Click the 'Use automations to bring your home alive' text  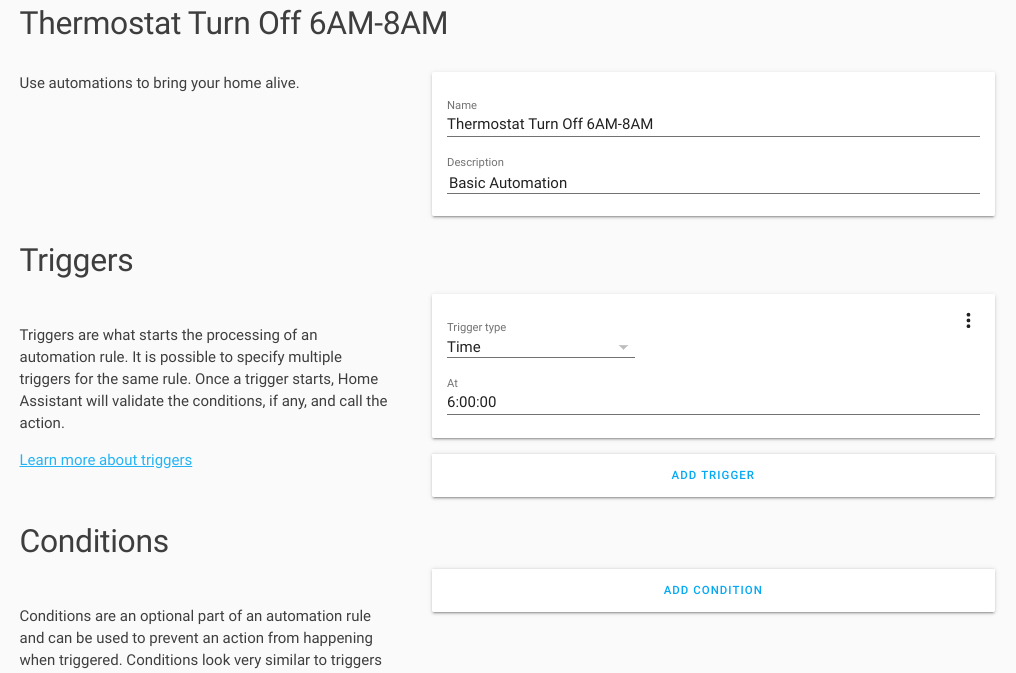(x=159, y=83)
